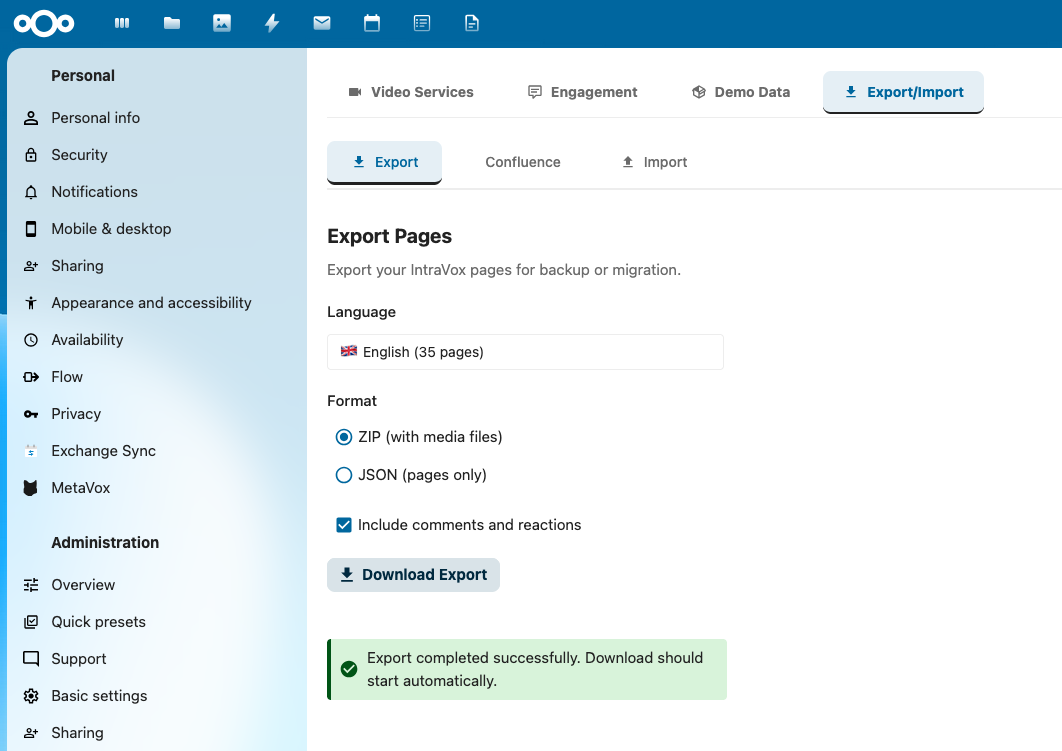Click the Download Export button
This screenshot has height=751, width=1062.
click(x=413, y=575)
